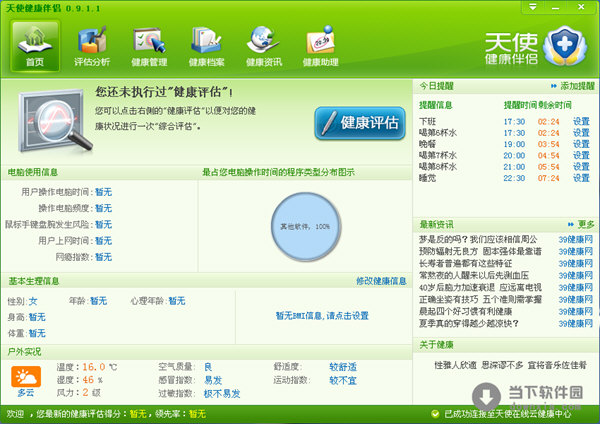Viewport: 600px width, 424px height.
Task: Click the 17:30 time for 下班
Action: pos(514,122)
